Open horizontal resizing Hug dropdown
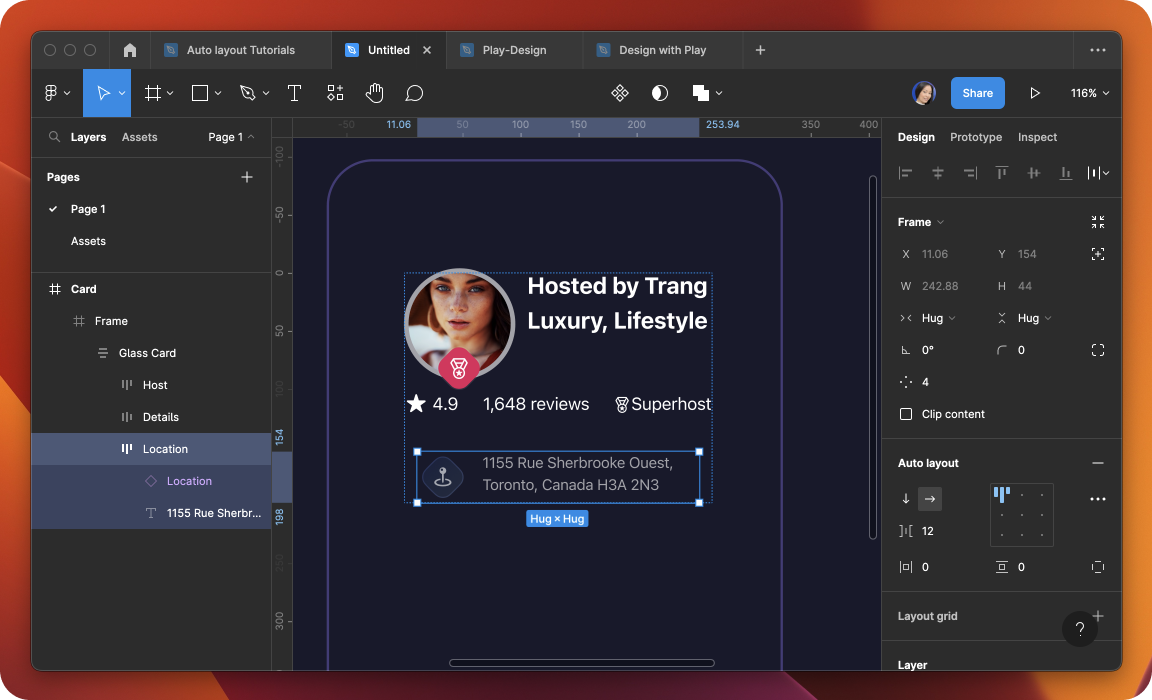The image size is (1152, 700). tap(937, 318)
